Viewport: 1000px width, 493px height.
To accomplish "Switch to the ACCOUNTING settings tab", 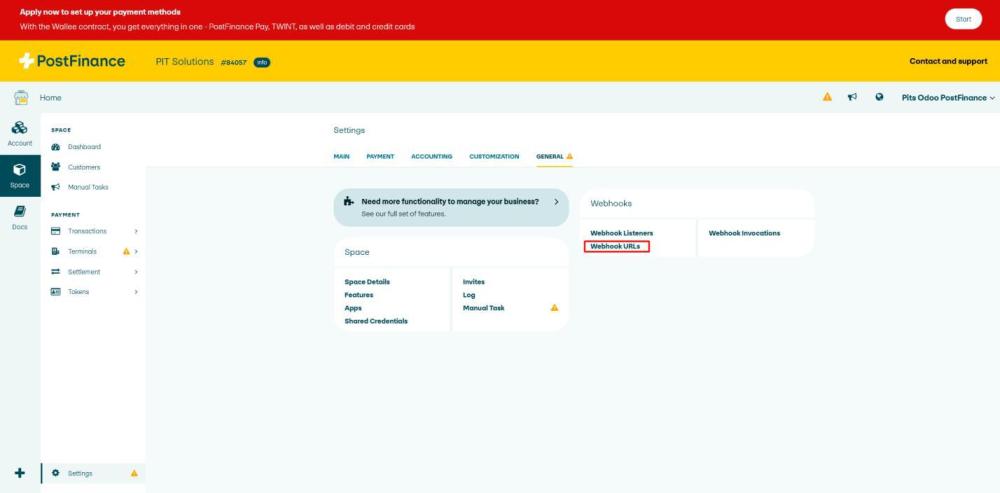I will click(x=432, y=156).
